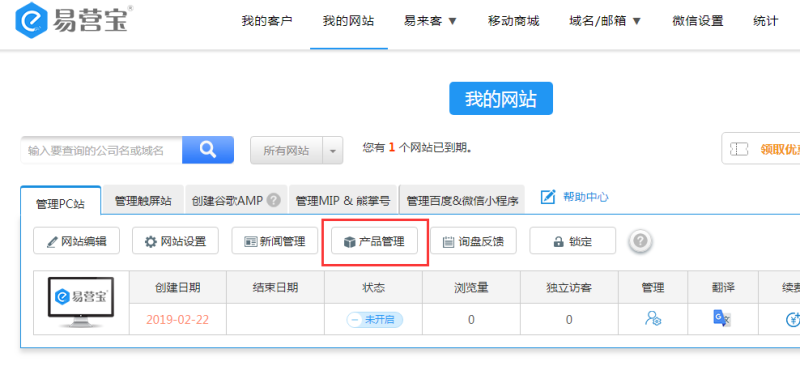Click the 网站编辑 button
This screenshot has height=366, width=800.
[x=77, y=241]
